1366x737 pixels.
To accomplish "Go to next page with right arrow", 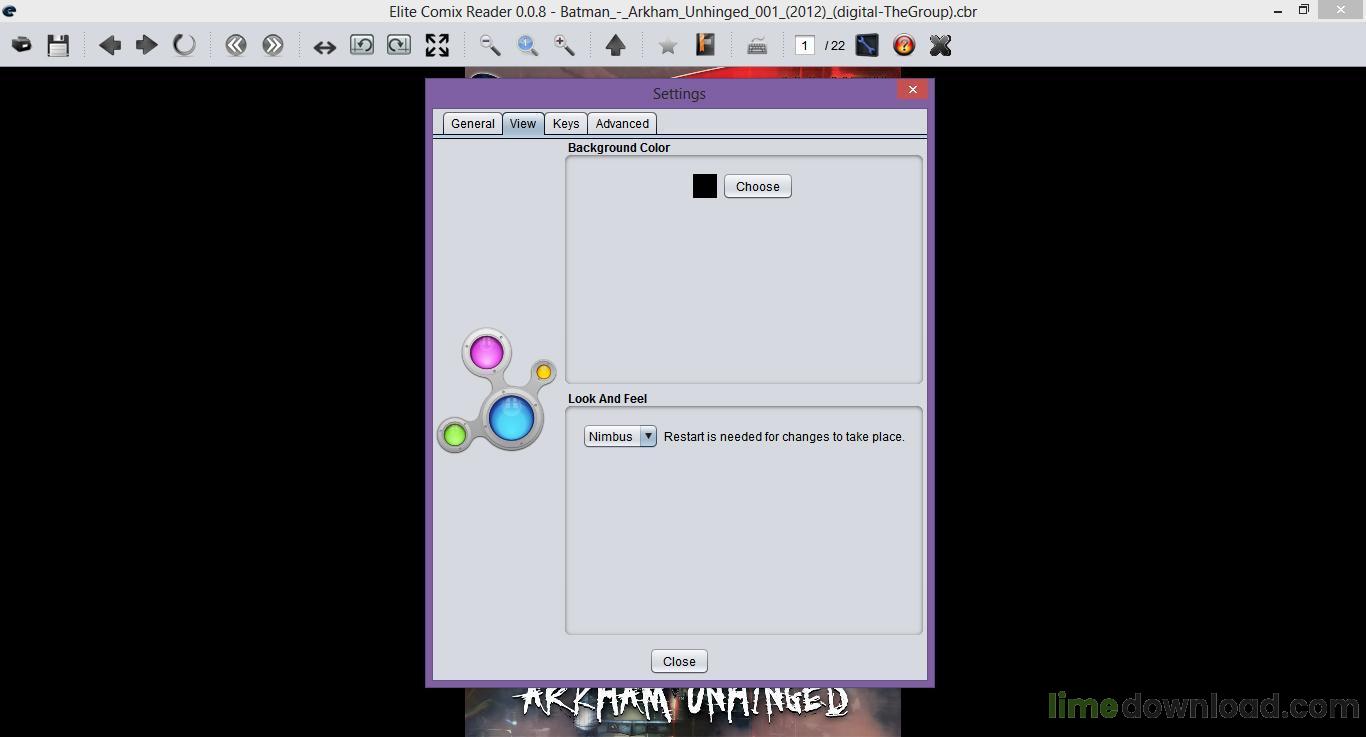I will point(146,45).
